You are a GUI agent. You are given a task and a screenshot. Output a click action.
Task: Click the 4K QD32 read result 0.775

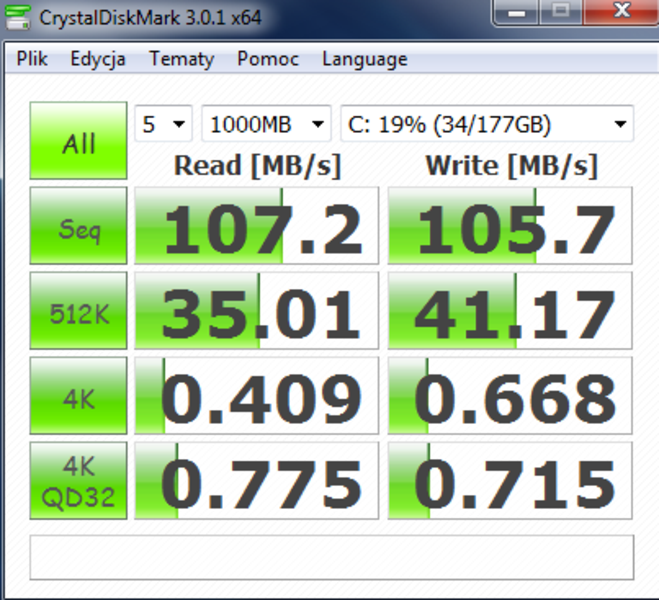coord(256,481)
